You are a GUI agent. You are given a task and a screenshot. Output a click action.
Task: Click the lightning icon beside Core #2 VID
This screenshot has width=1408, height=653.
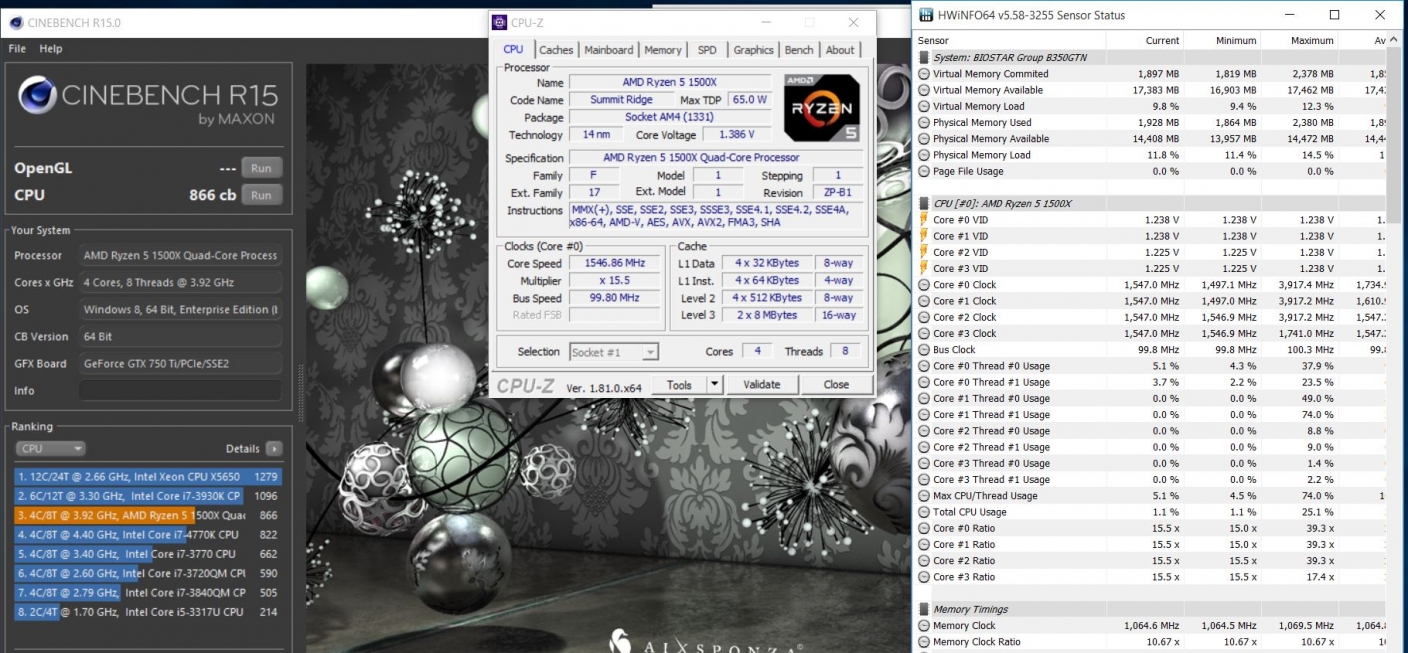924,252
